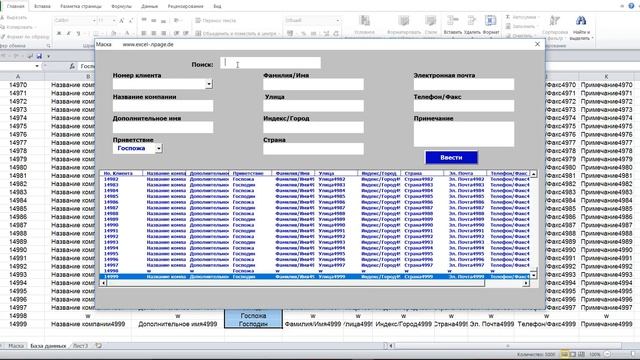Select the База данных sheet tab

(48, 346)
